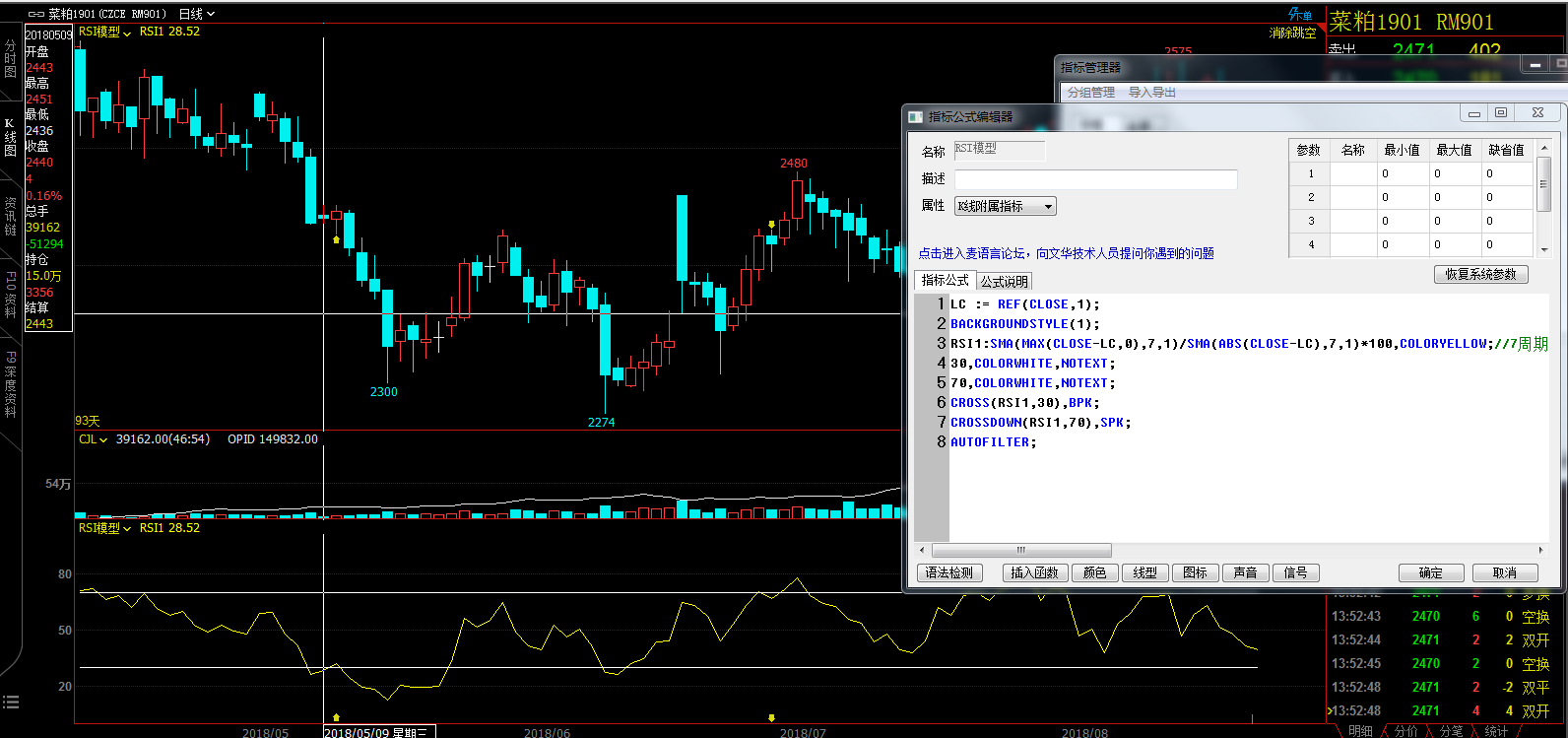Expand RSI模型 dropdown in the main chart
1568x738 pixels.
(105, 32)
